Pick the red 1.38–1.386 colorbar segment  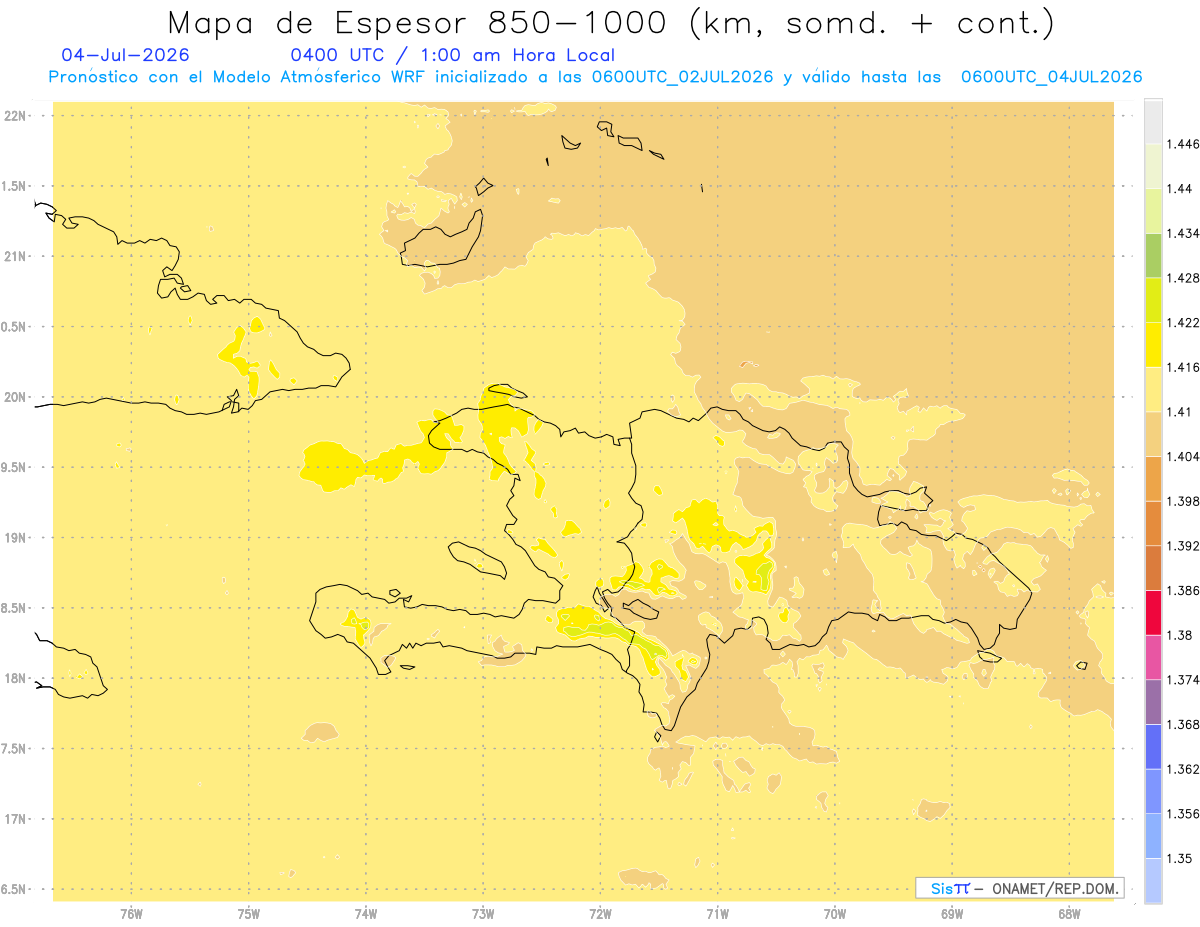(1153, 612)
